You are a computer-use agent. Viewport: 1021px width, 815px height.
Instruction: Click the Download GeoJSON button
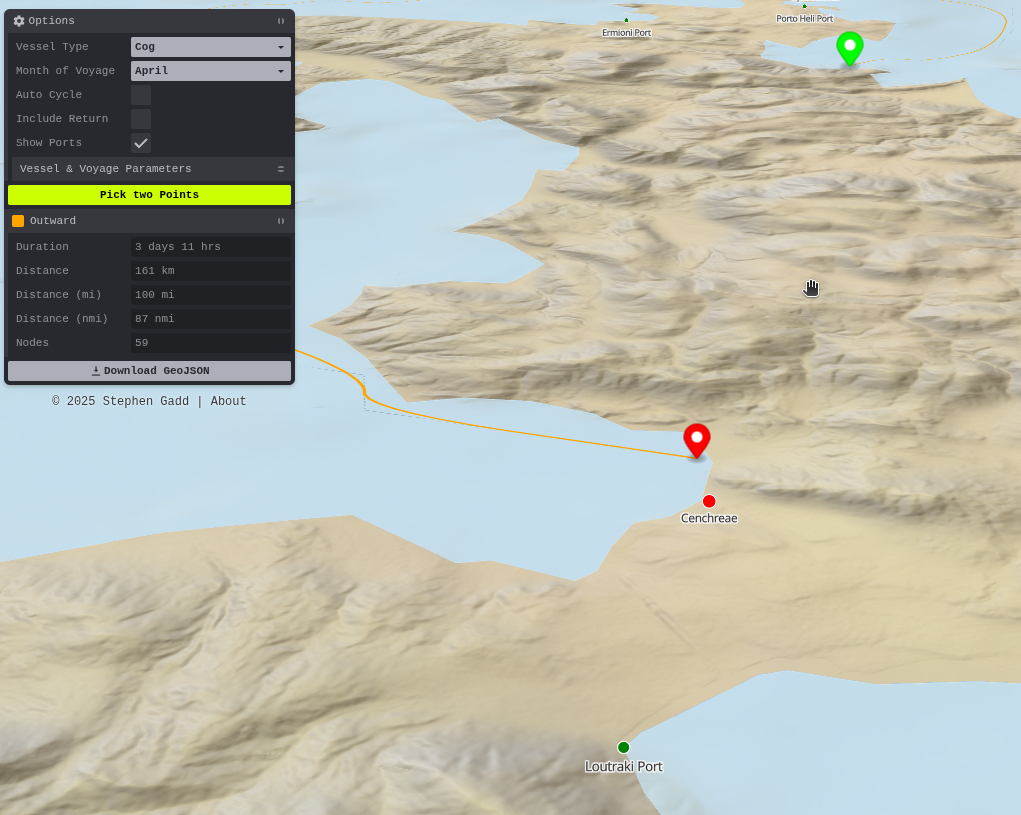pos(150,371)
